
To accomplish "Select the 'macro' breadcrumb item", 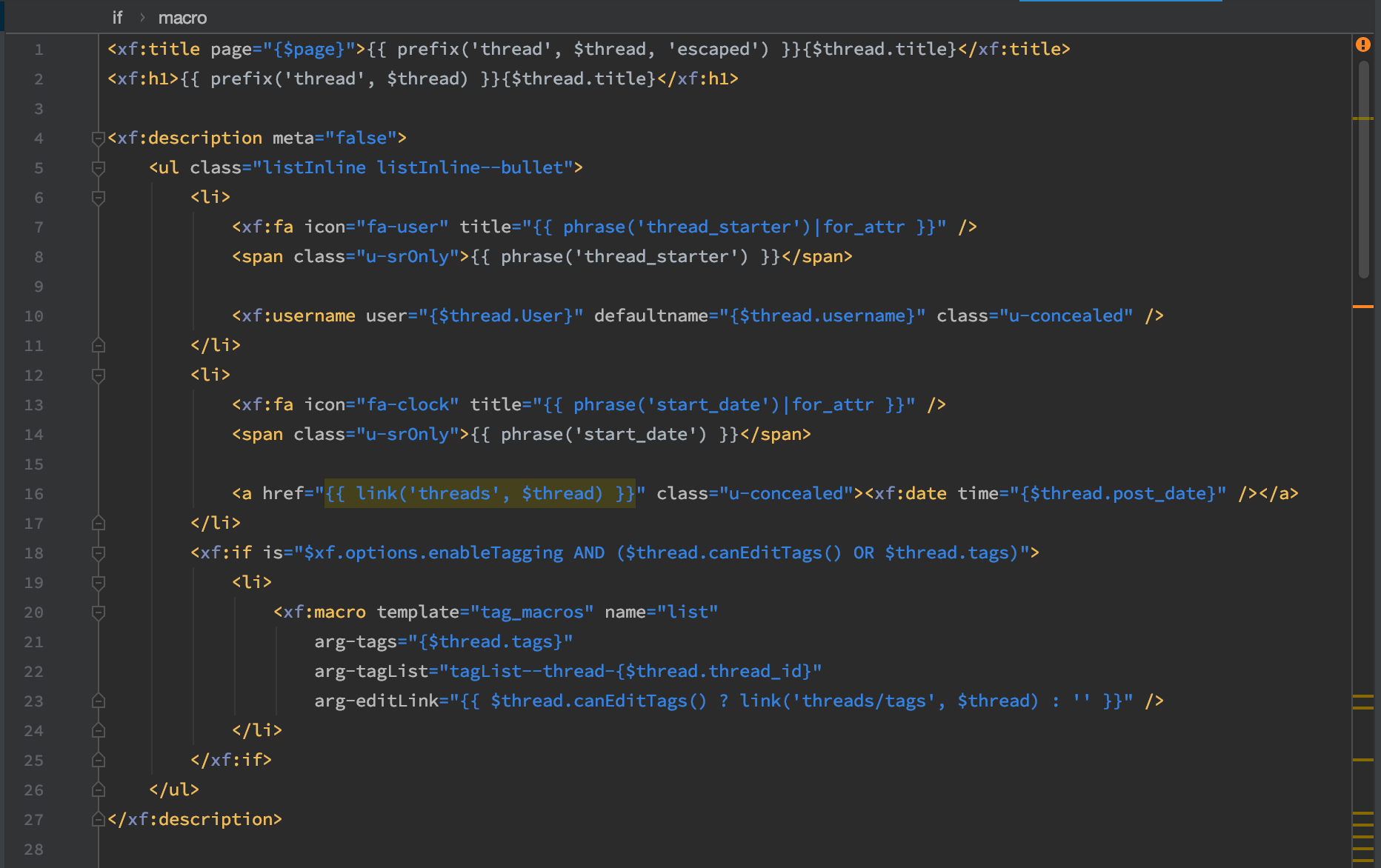I will [x=182, y=18].
